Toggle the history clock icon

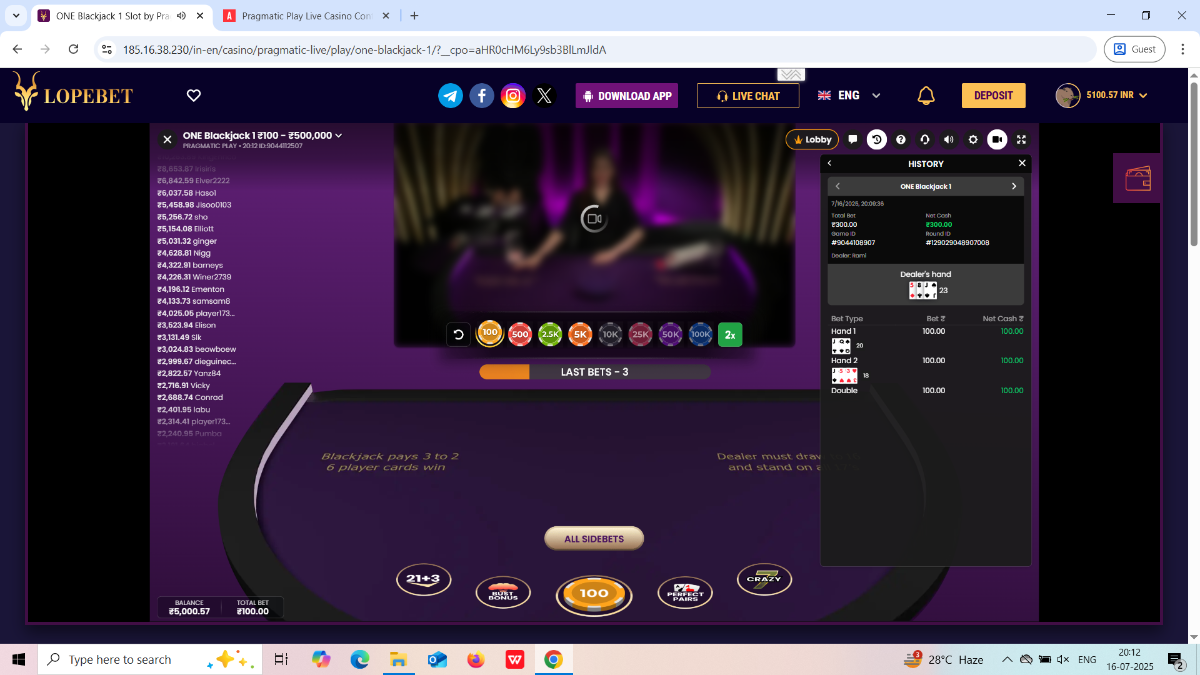pyautogui.click(x=877, y=140)
